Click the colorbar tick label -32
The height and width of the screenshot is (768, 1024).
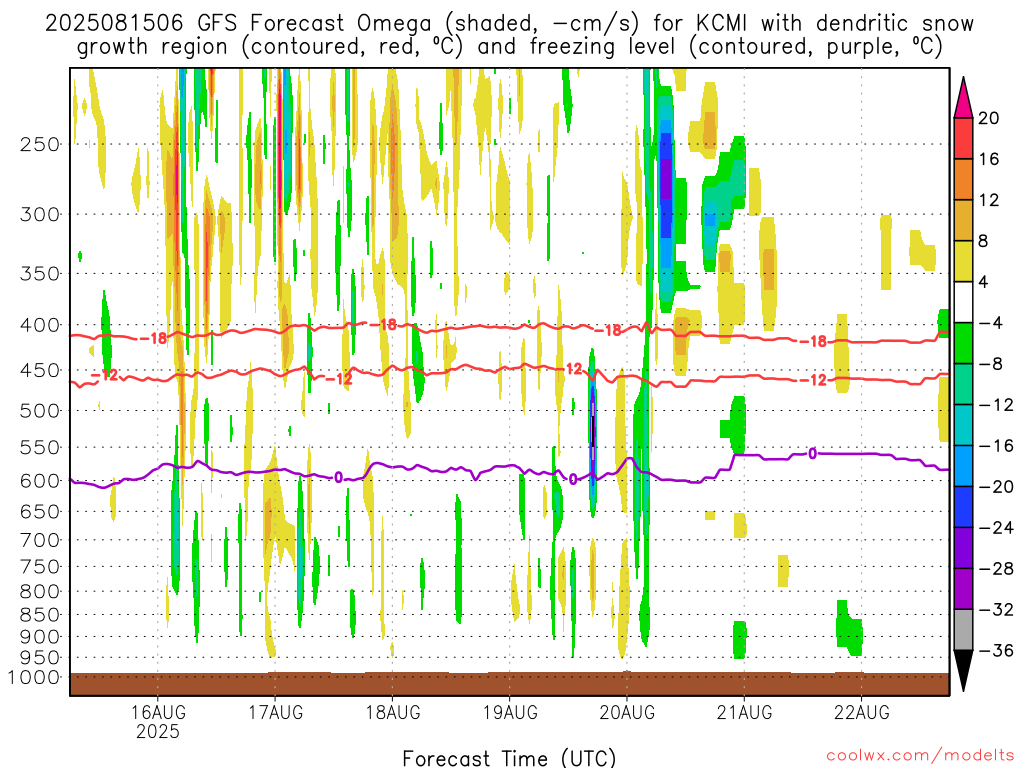(996, 609)
